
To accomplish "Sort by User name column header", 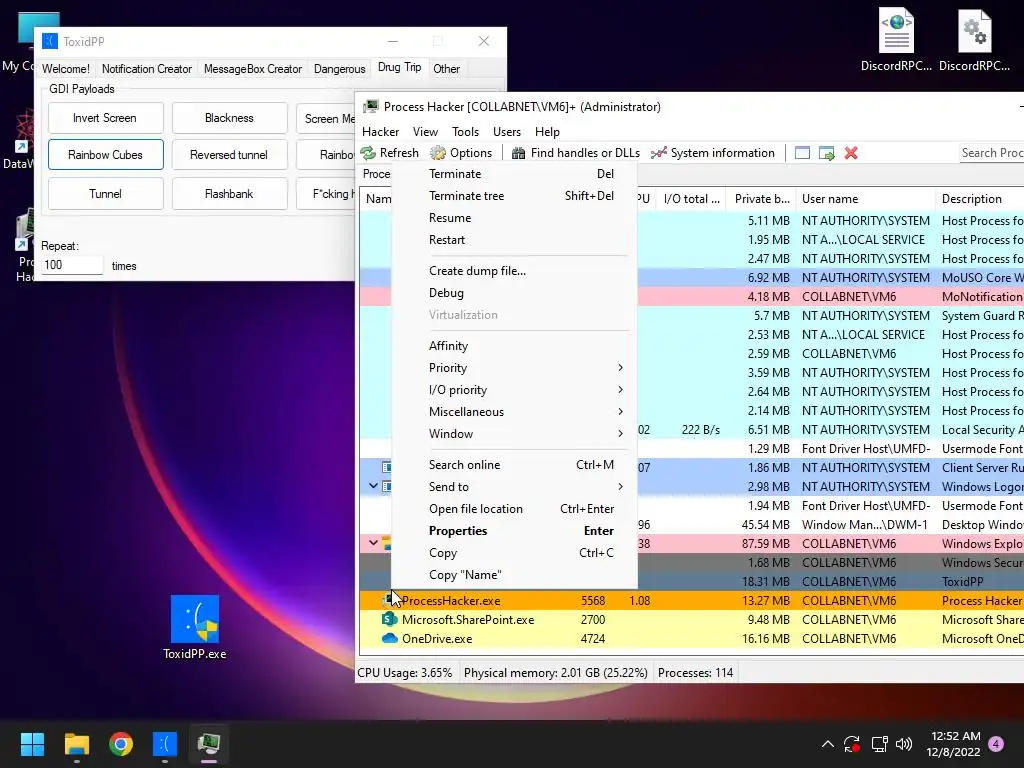I will click(866, 199).
